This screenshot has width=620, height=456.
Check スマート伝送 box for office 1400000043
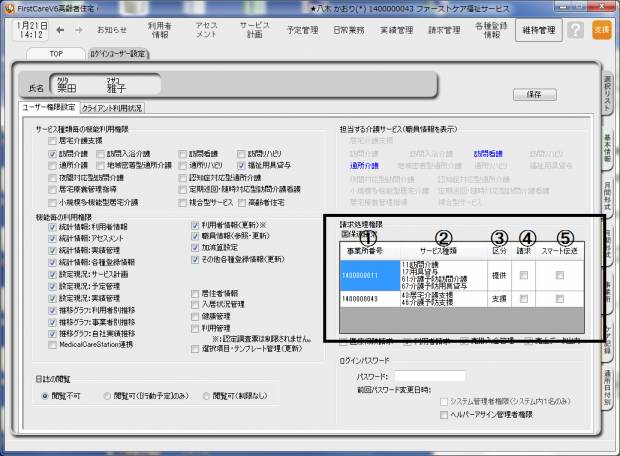click(559, 299)
